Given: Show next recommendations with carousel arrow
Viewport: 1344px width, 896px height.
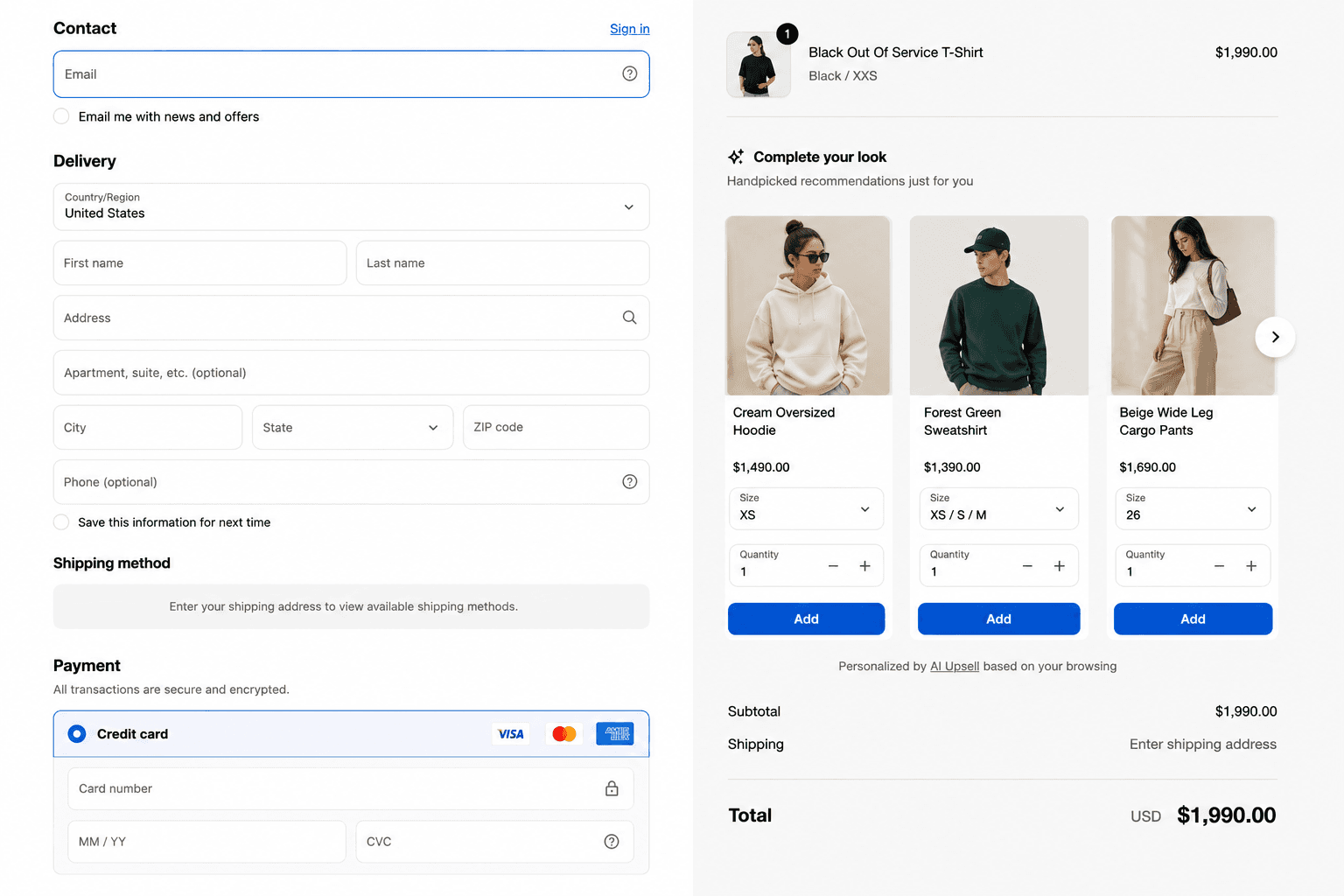Looking at the screenshot, I should pos(1275,337).
